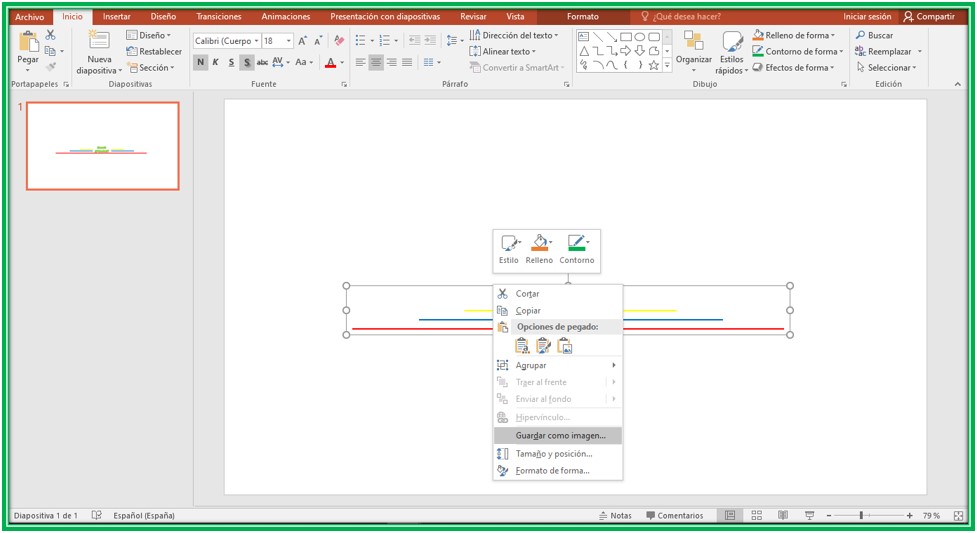This screenshot has width=977, height=533.
Task: Click the zoom slider handle
Action: tap(861, 516)
